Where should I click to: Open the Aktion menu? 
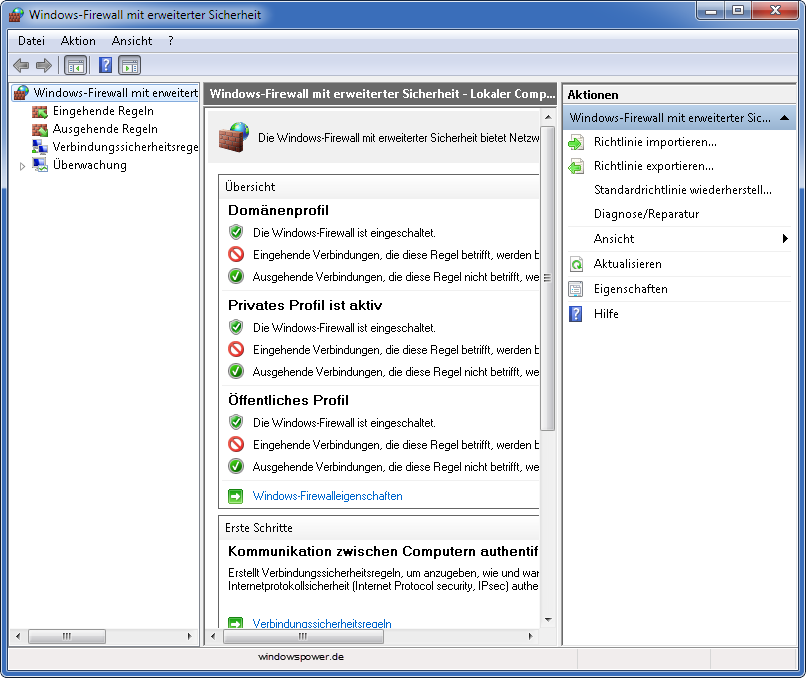click(x=78, y=41)
